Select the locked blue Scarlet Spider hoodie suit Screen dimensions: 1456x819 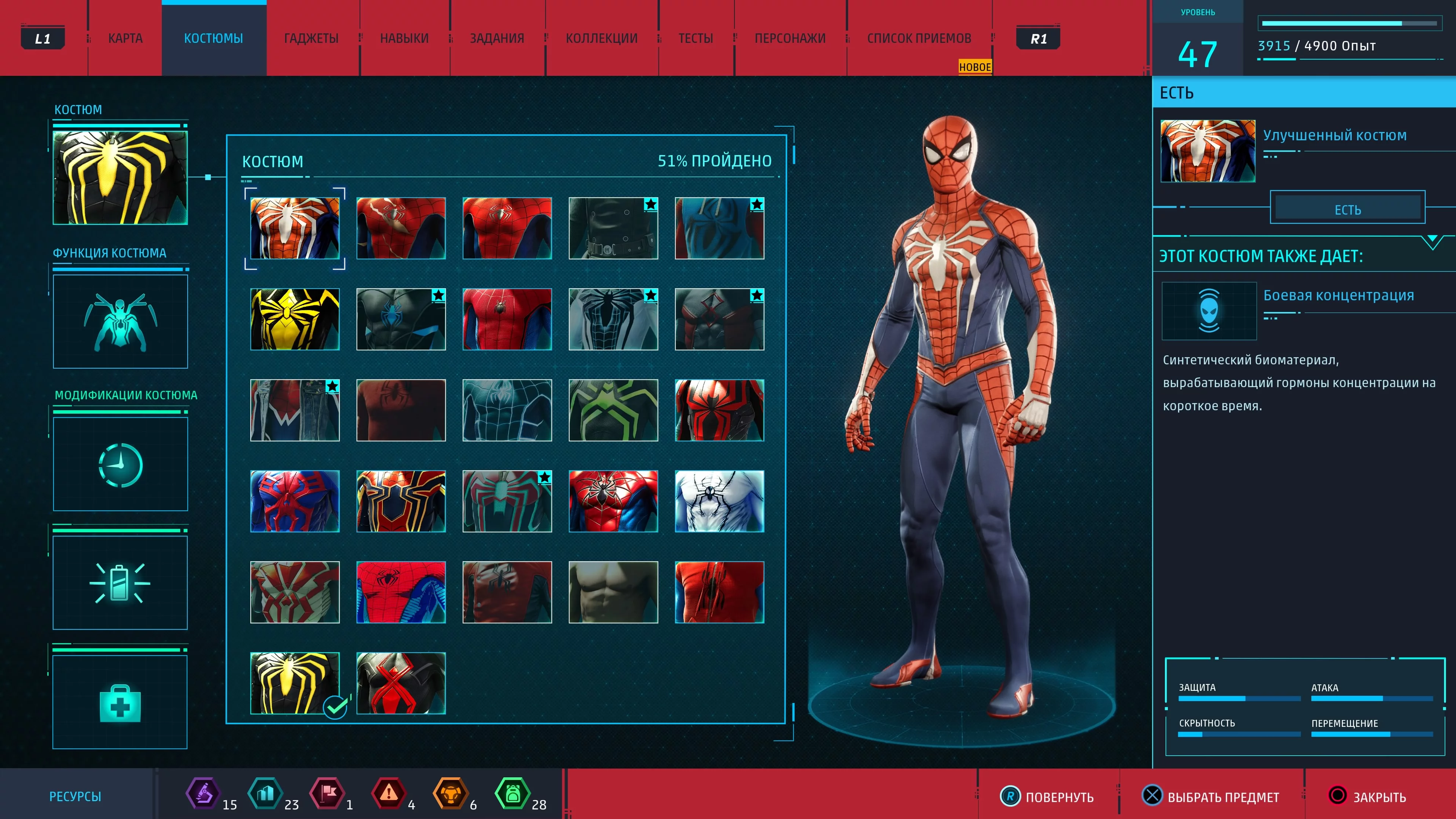pos(720,228)
